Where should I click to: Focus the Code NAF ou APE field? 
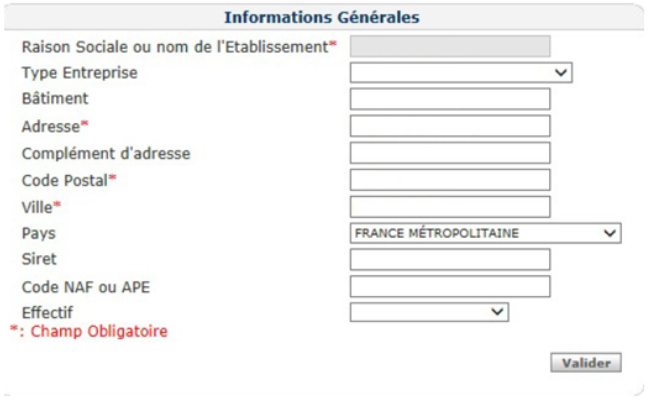450,287
